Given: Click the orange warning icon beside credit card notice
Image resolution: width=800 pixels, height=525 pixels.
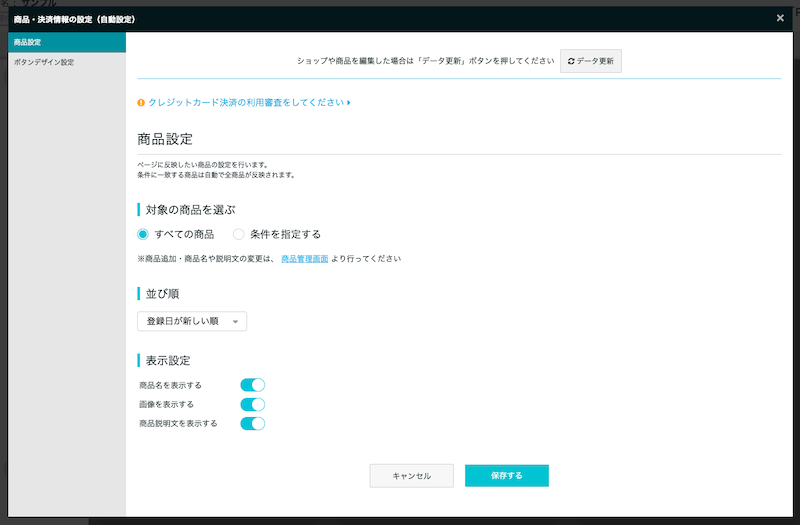Looking at the screenshot, I should coord(141,102).
